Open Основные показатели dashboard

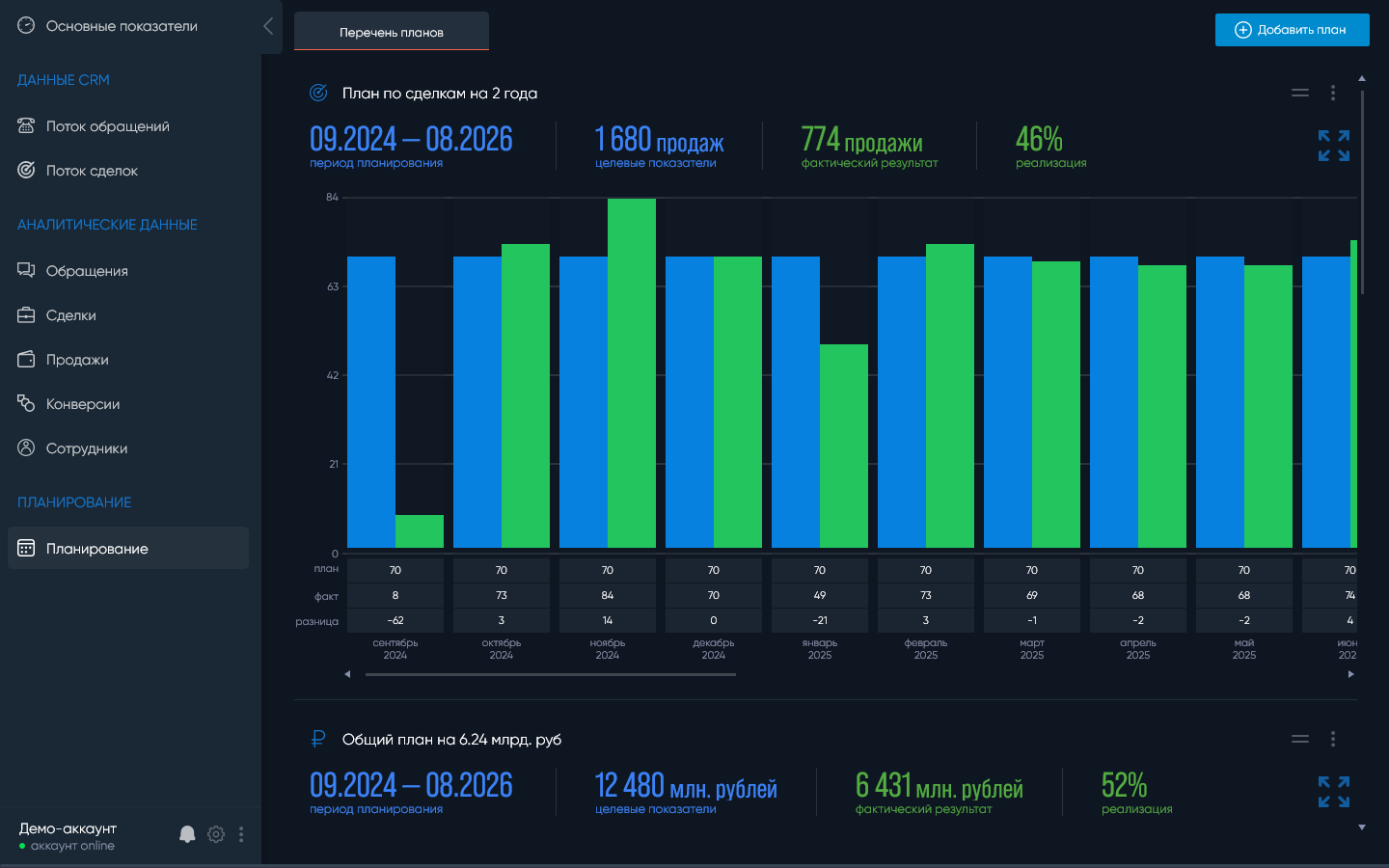pos(122,26)
